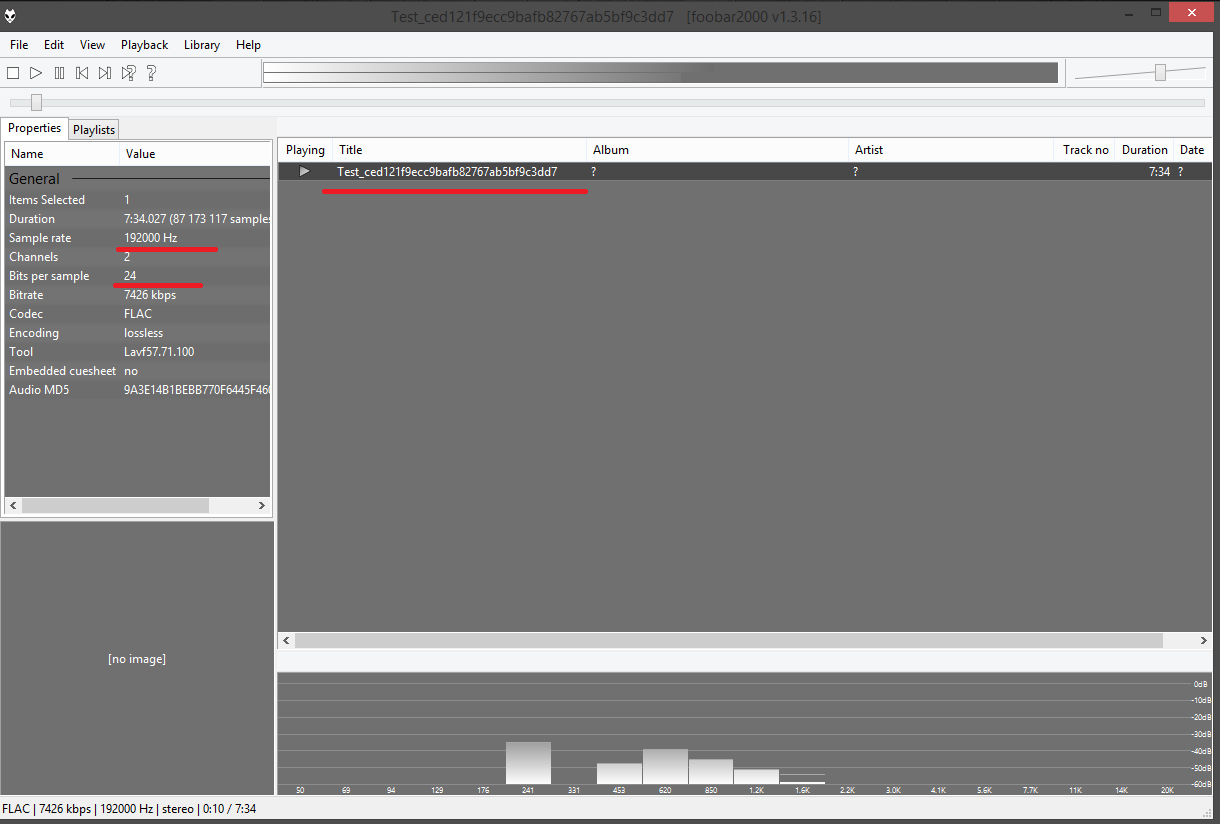Click the volume slider handle
The width and height of the screenshot is (1220, 824).
[1160, 72]
